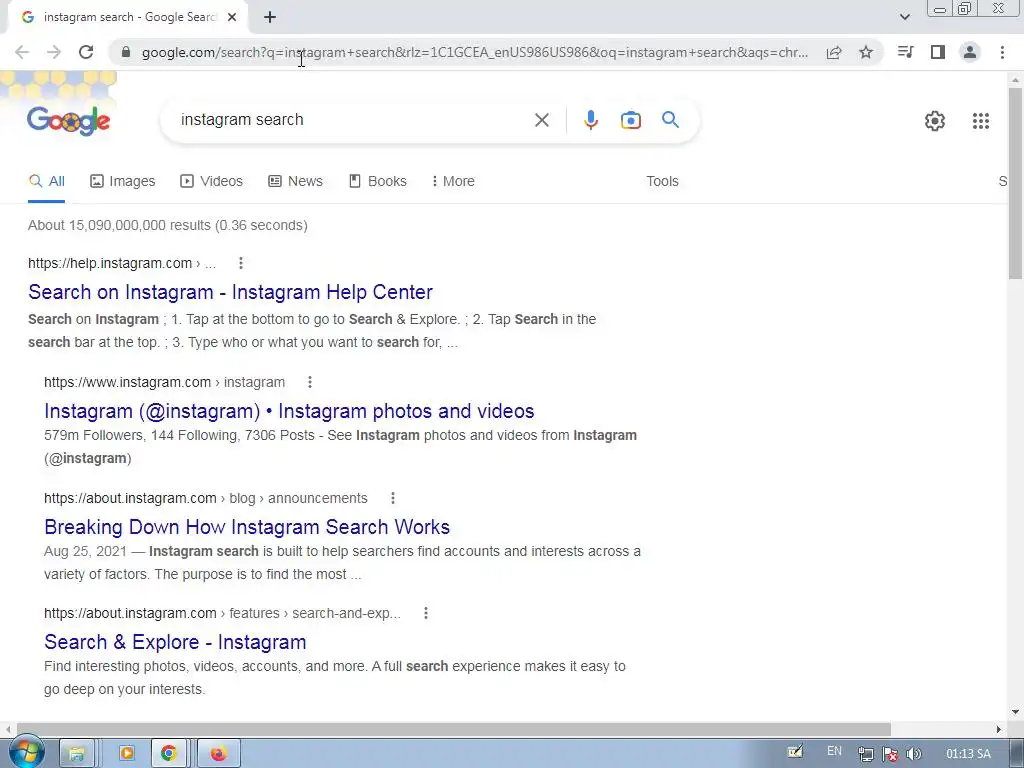
Task: Open Google settings gear
Action: coord(935,121)
